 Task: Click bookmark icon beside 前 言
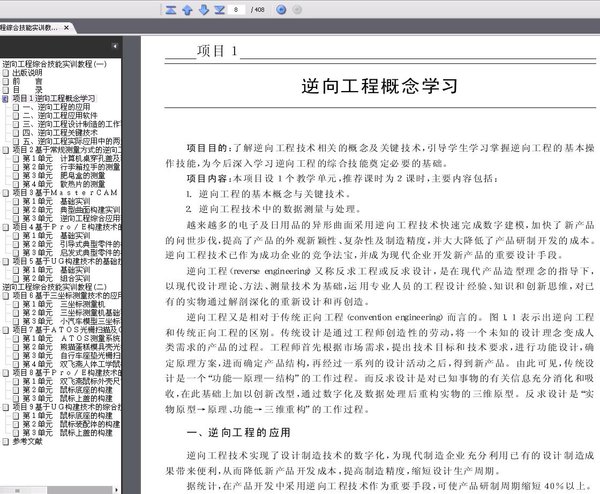[x=5, y=81]
